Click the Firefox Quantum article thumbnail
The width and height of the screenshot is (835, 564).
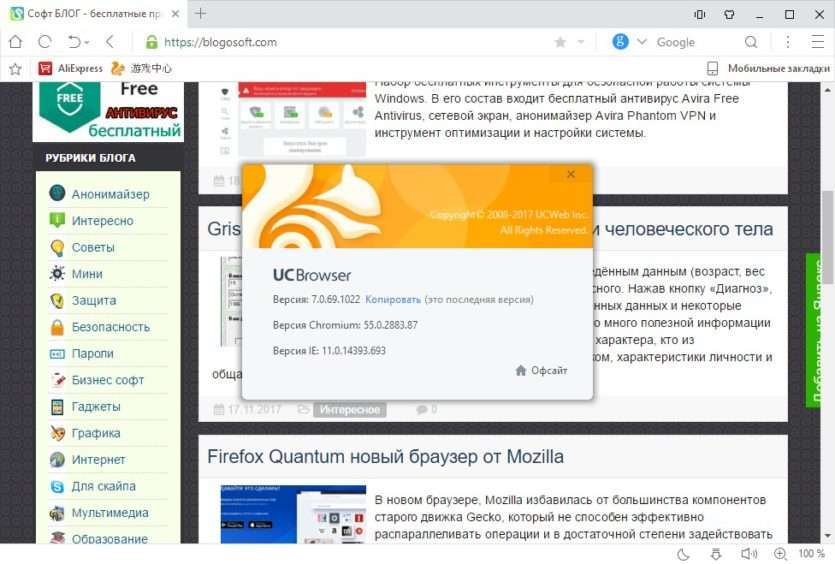click(x=293, y=514)
